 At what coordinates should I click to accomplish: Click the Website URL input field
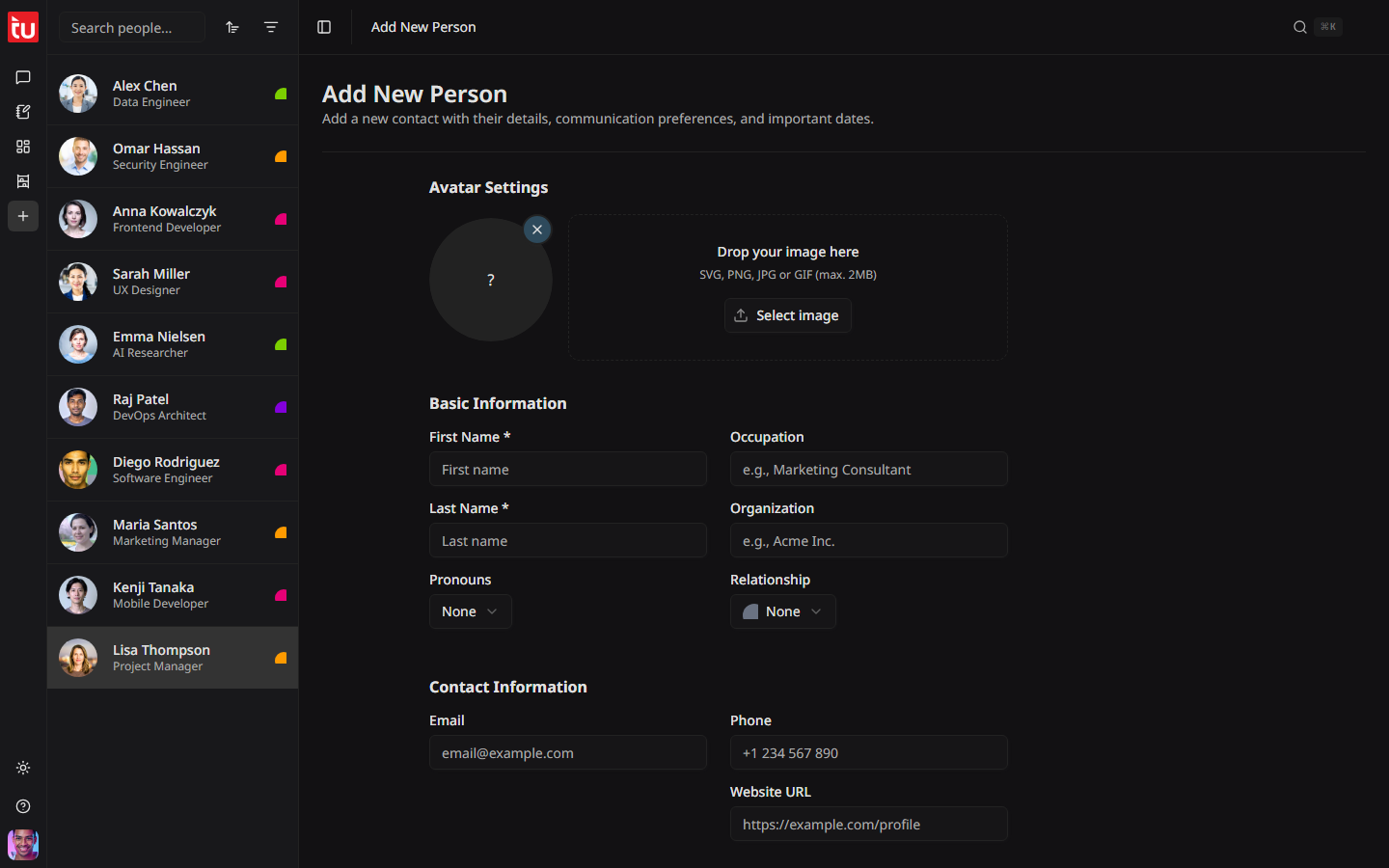coord(869,825)
